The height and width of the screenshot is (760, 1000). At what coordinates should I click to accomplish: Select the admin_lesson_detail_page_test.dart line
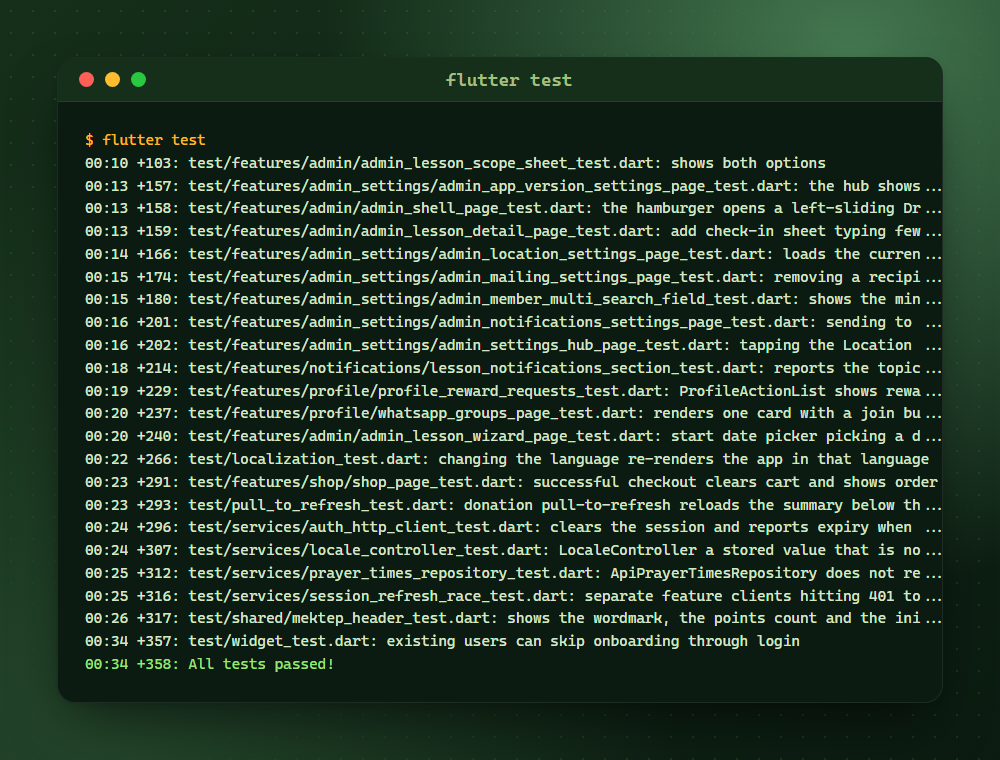tap(513, 231)
